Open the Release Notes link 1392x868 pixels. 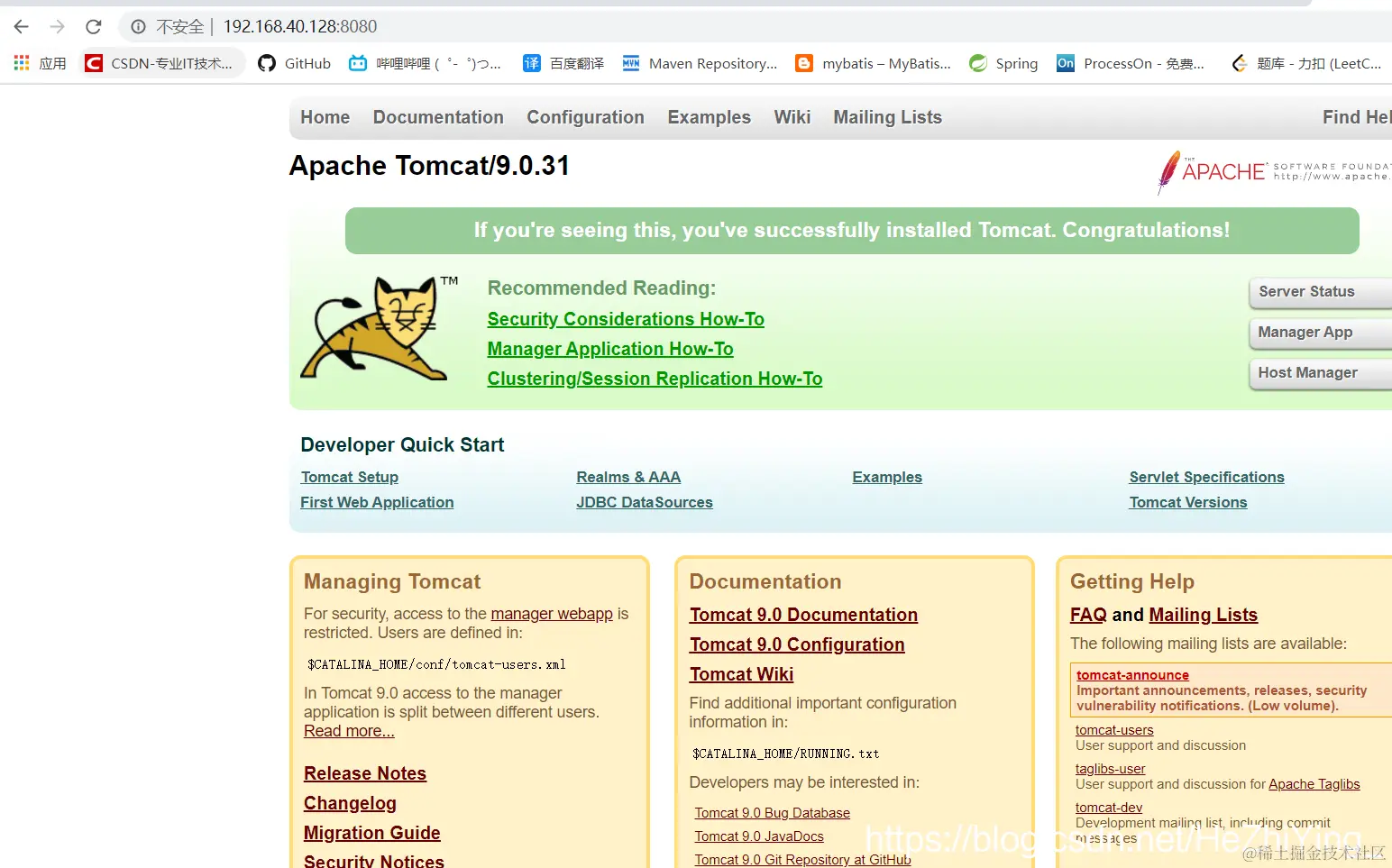pyautogui.click(x=365, y=773)
